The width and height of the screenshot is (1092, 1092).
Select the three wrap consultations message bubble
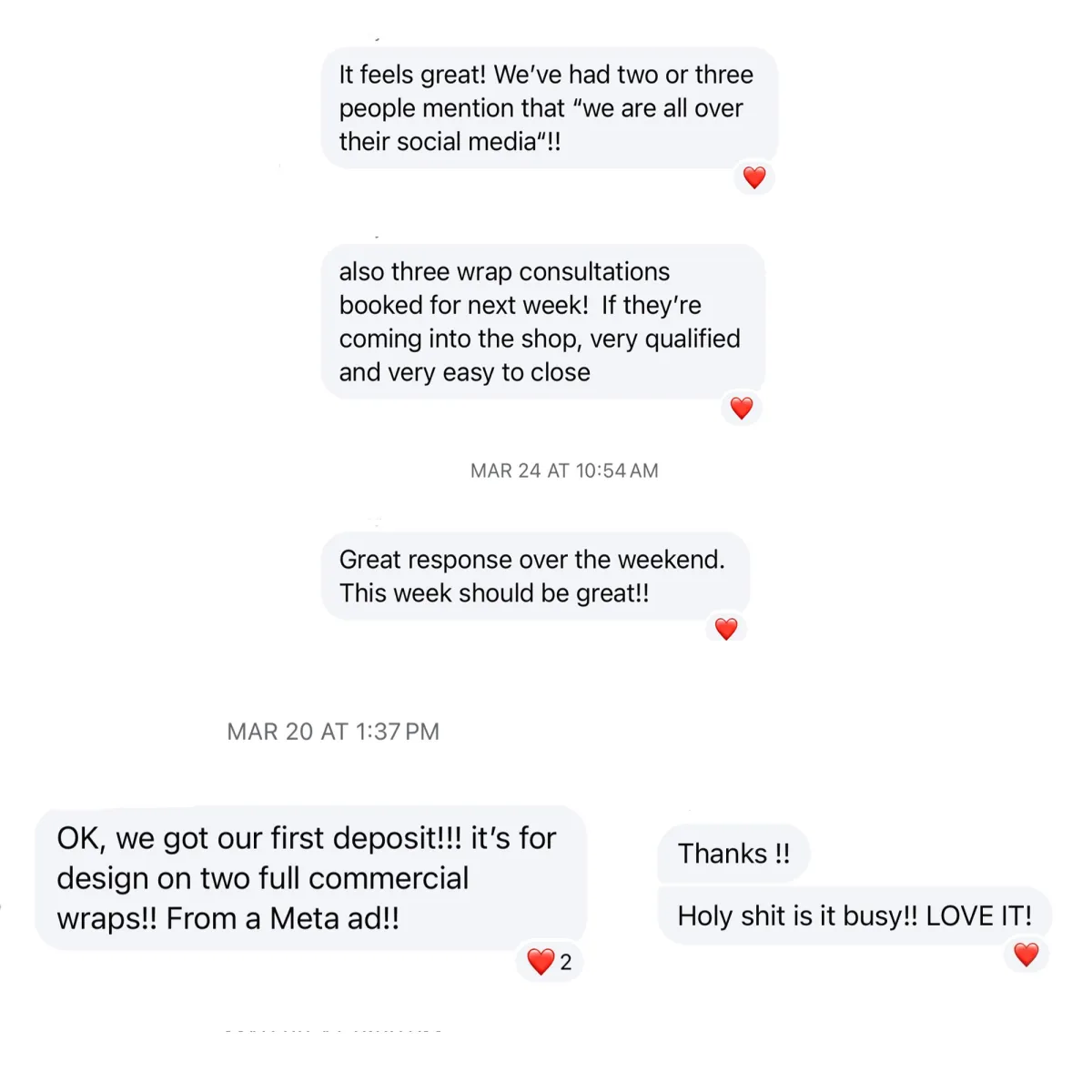(543, 321)
